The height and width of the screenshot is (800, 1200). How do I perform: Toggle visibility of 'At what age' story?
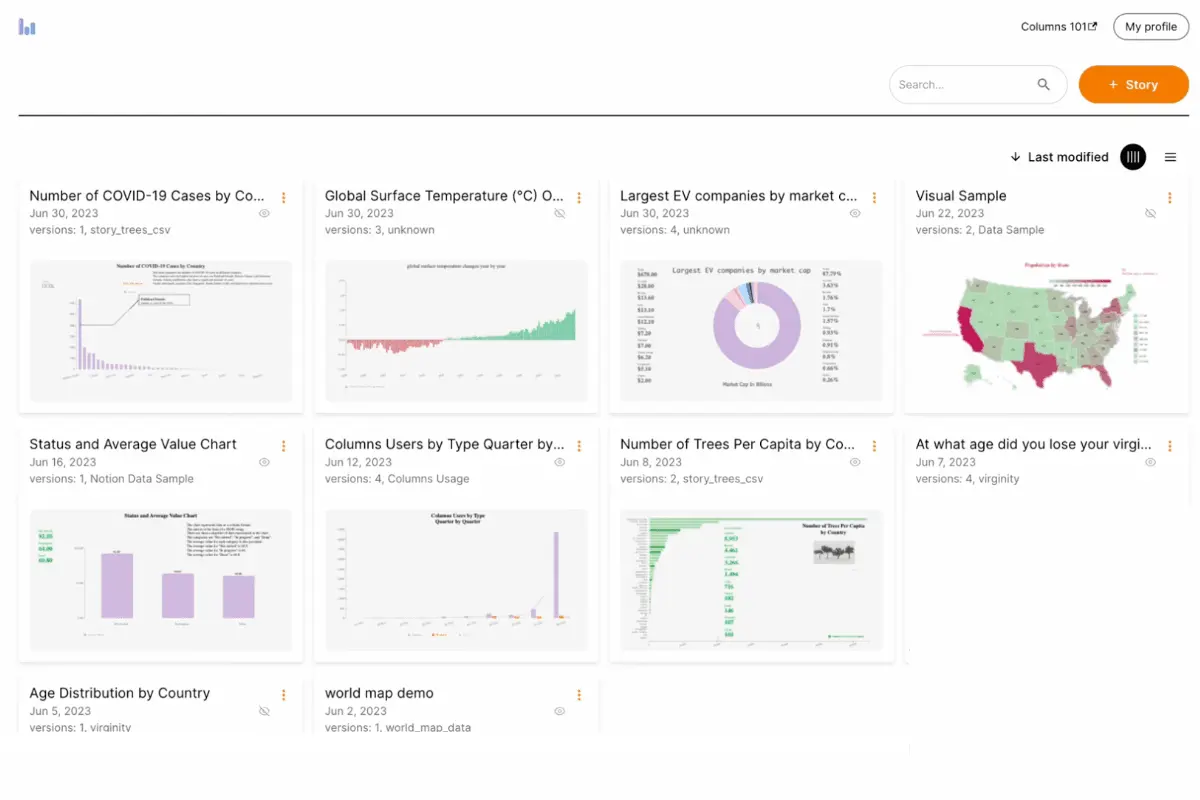click(x=1151, y=462)
